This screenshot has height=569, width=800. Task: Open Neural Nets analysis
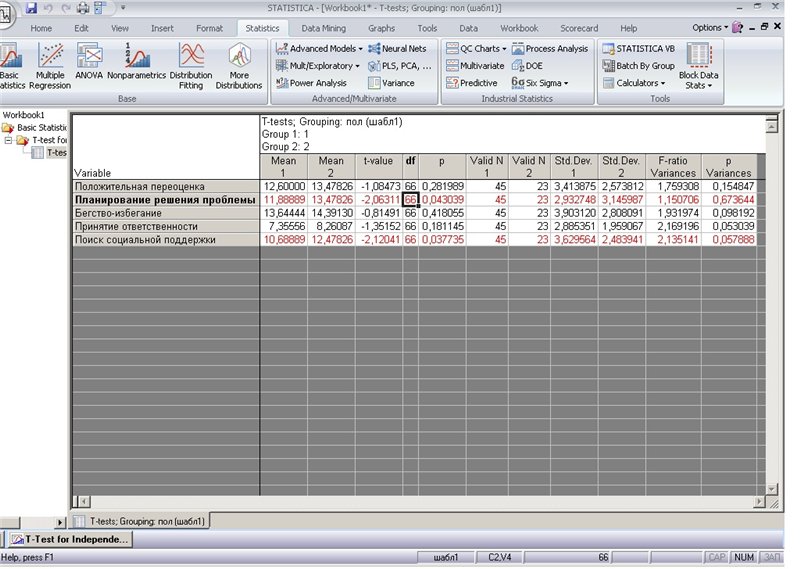point(397,48)
